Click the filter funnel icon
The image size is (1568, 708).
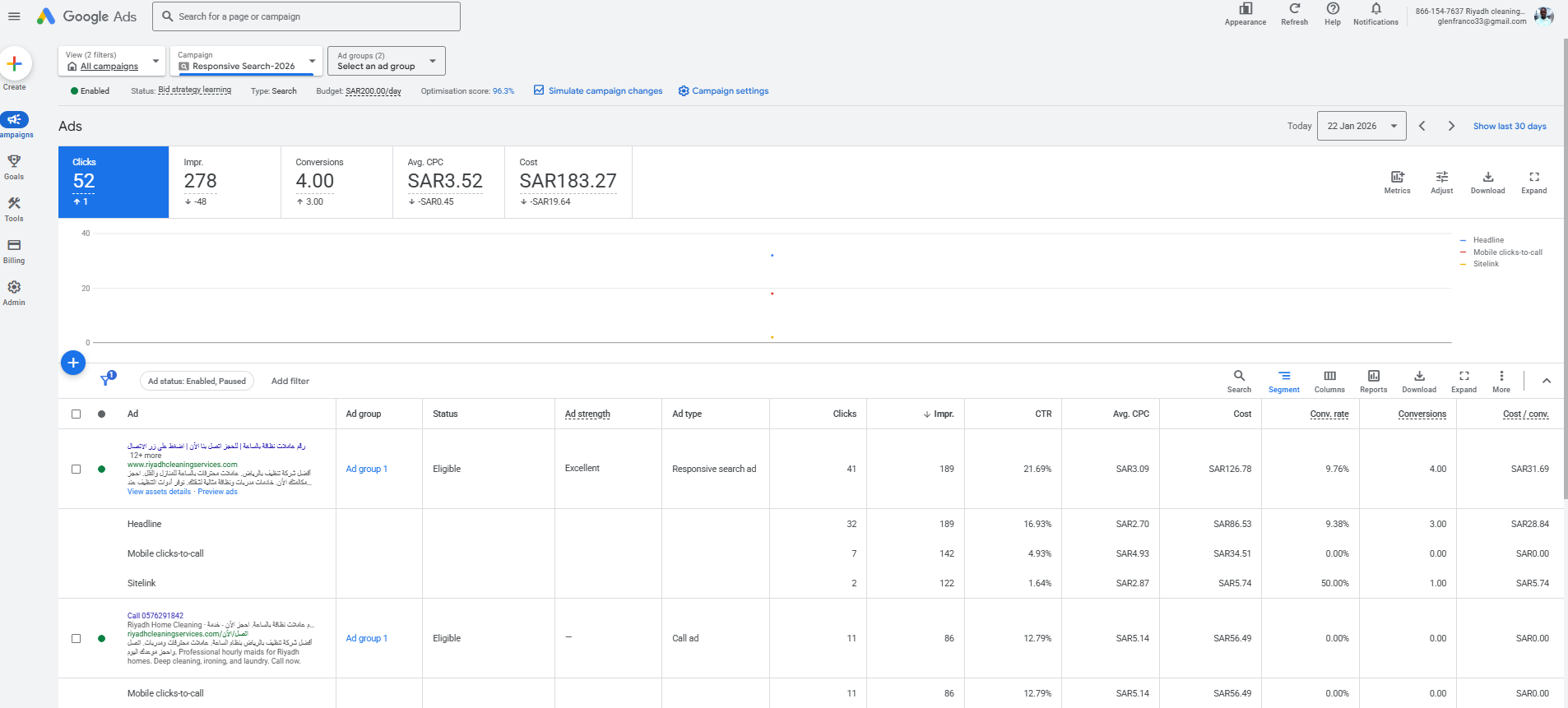click(106, 380)
